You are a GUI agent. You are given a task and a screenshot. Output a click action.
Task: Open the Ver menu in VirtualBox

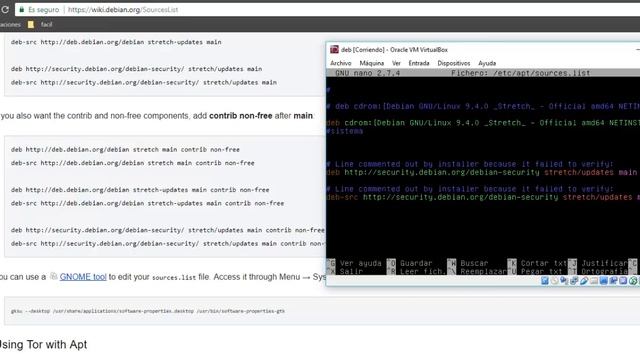[396, 63]
